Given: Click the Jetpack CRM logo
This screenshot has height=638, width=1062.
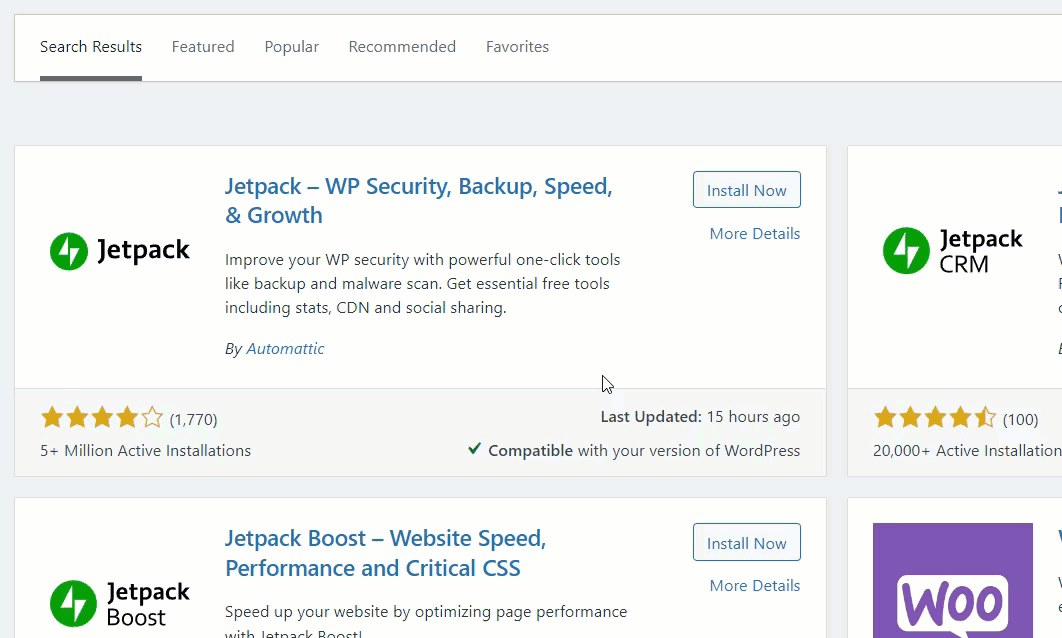Looking at the screenshot, I should pos(953,251).
